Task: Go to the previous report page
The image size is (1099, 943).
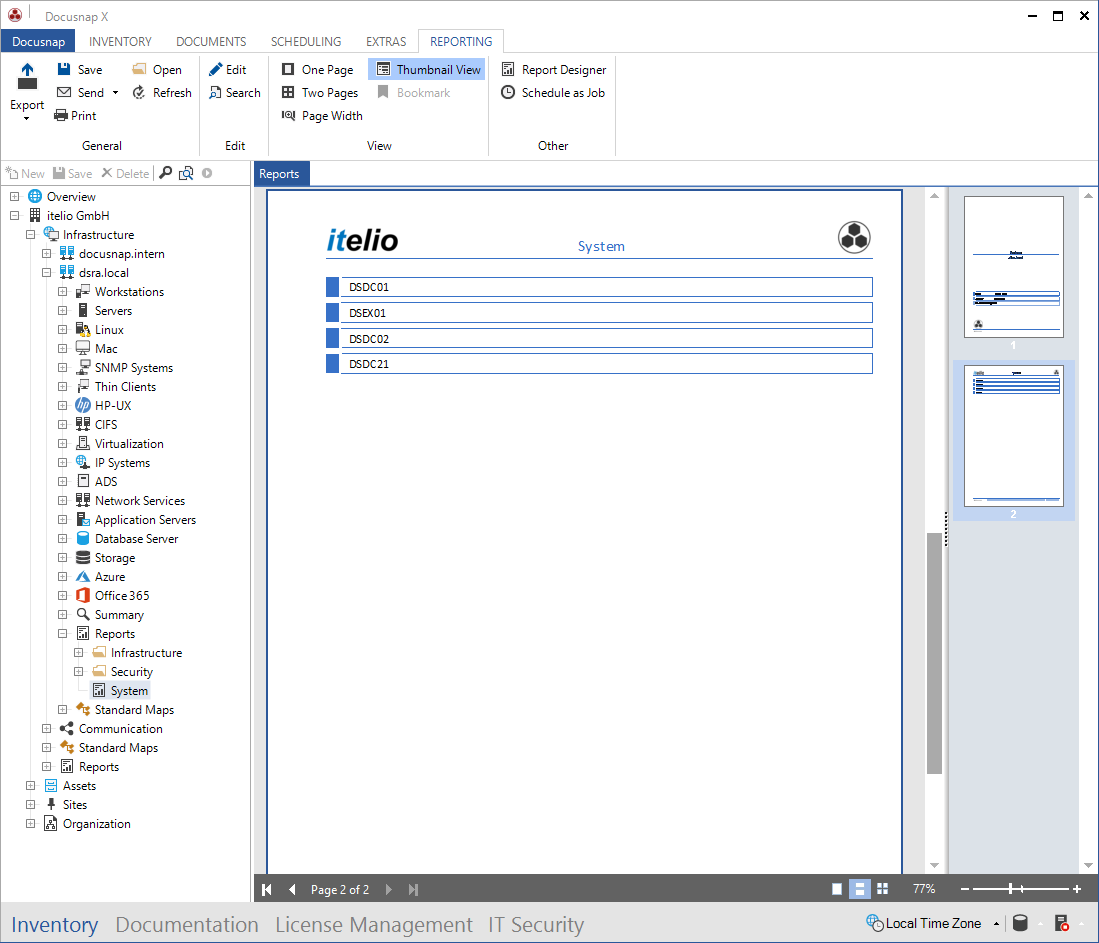Action: pos(292,889)
